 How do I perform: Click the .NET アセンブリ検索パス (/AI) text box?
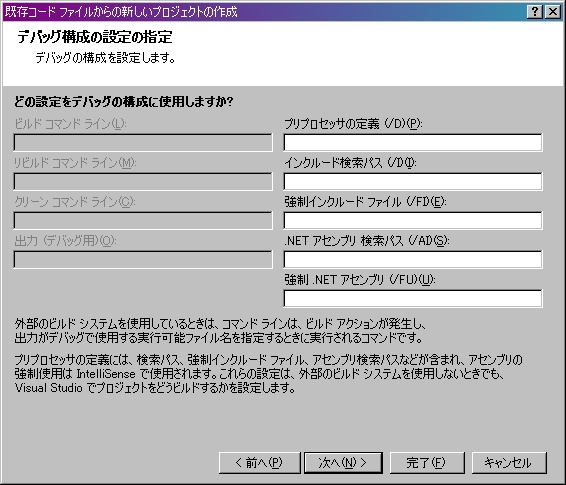[413, 259]
